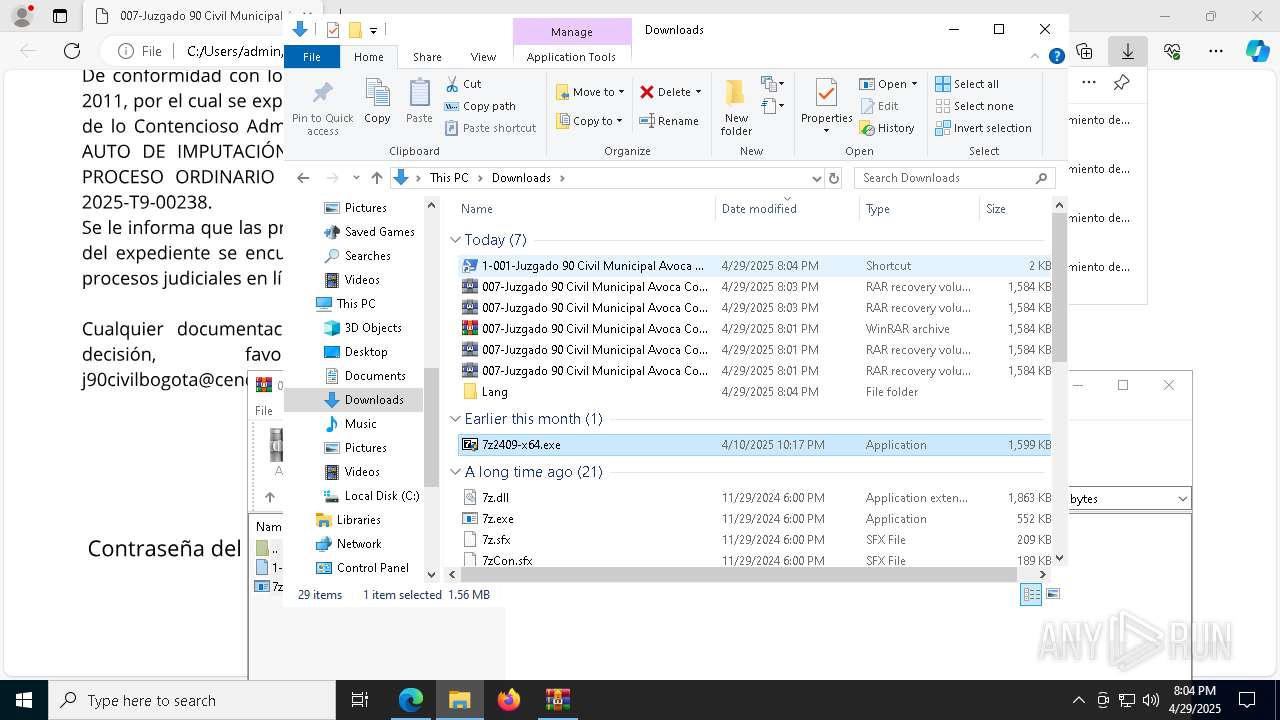Collapse the A long time ago group
The width and height of the screenshot is (1280, 720).
[x=455, y=472]
